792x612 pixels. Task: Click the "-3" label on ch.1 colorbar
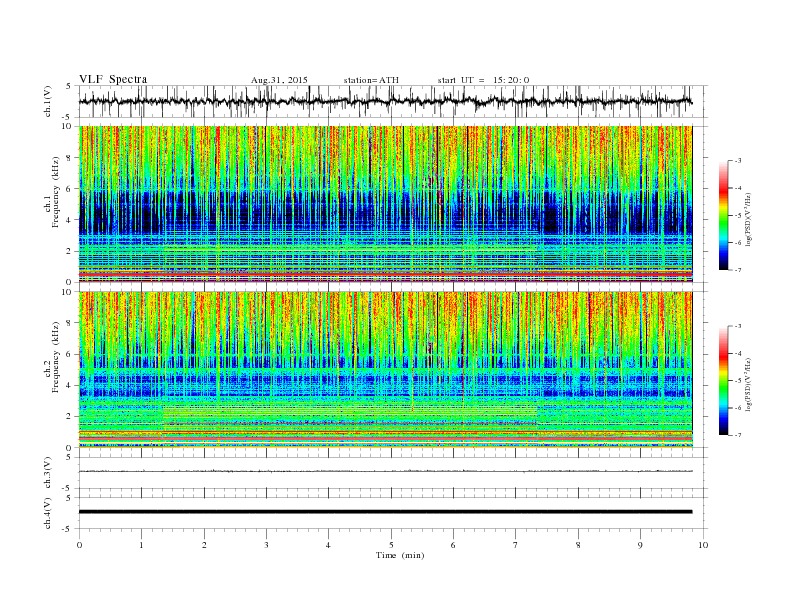[737, 161]
